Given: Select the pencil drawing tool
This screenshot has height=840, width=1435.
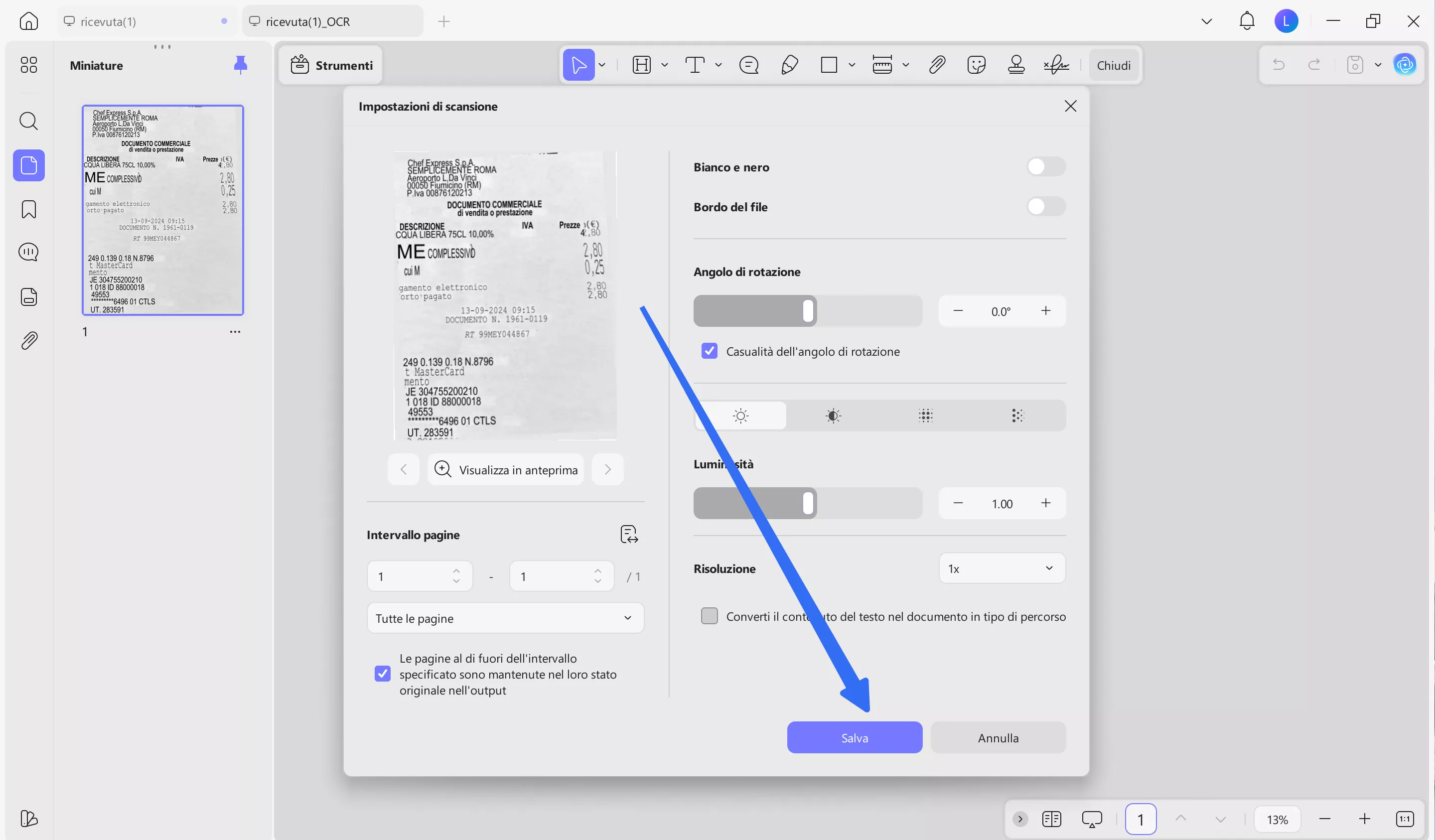Looking at the screenshot, I should [789, 65].
